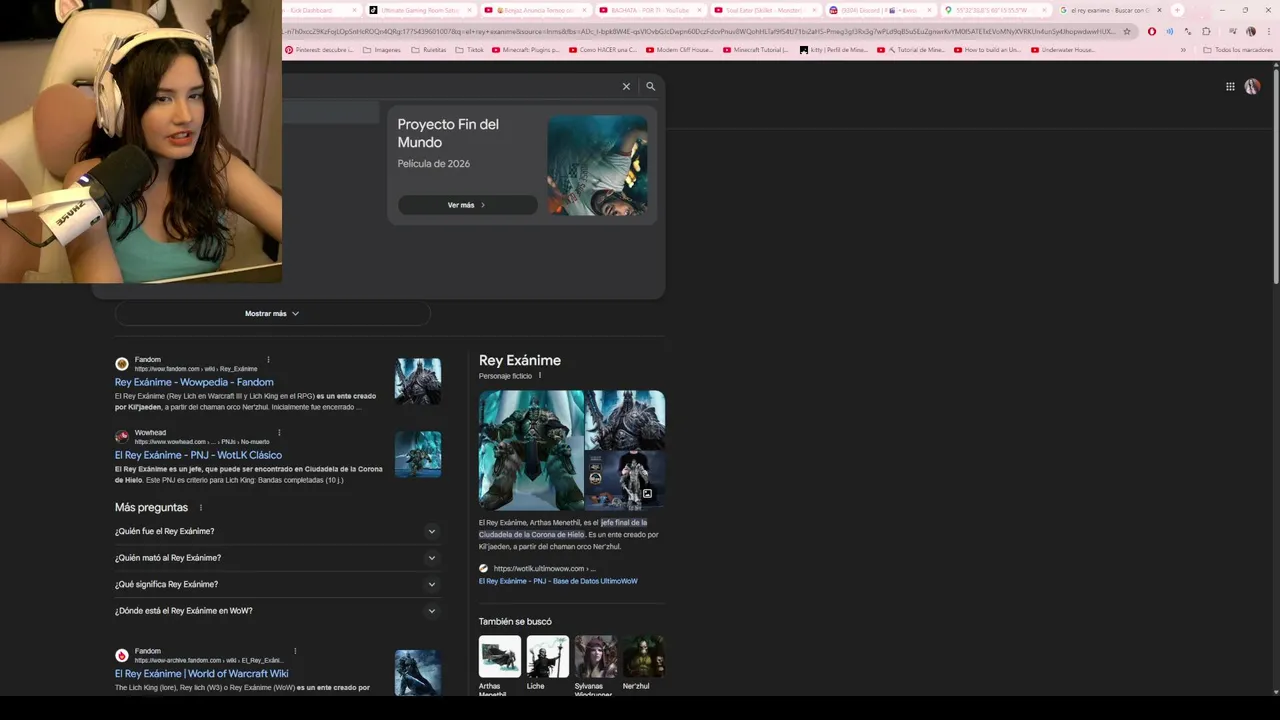Screen dimensions: 1280x720
Task: Open the large Lich King knowledge panel image
Action: coord(531,450)
